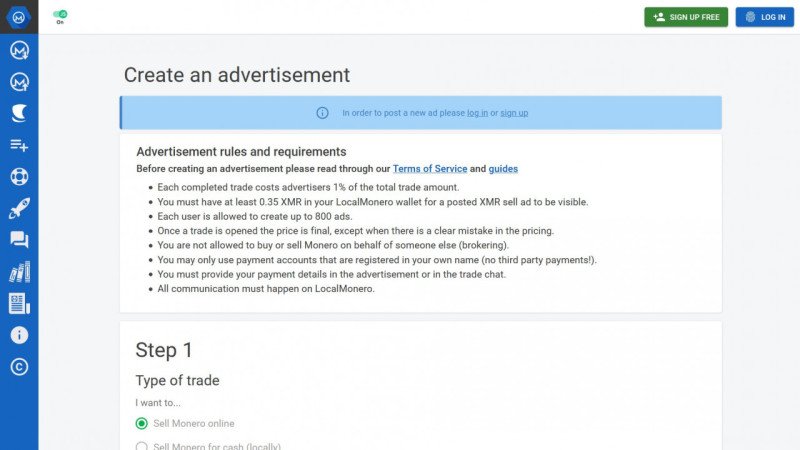800x450 pixels.
Task: Select the Sell Monero online radio button
Action: tap(141, 423)
